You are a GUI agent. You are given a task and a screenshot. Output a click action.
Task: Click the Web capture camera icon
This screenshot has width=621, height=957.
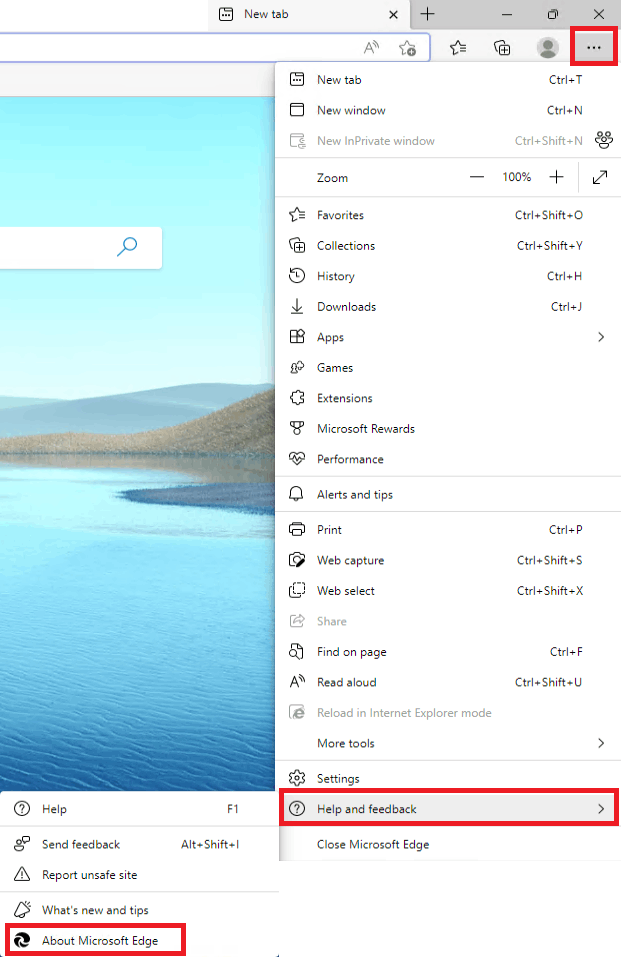(297, 560)
